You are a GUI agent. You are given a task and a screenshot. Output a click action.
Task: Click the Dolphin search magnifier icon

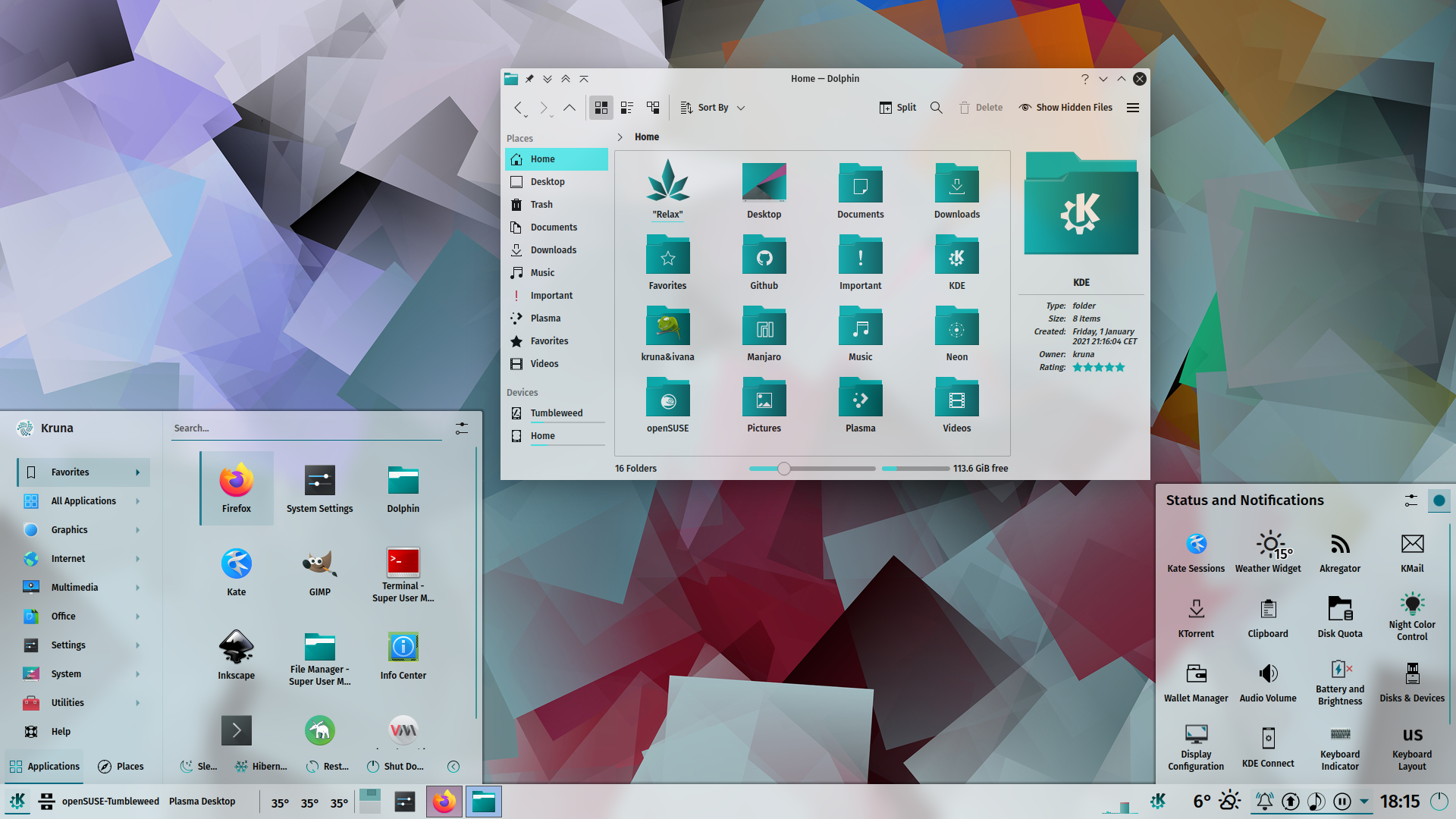coord(937,108)
